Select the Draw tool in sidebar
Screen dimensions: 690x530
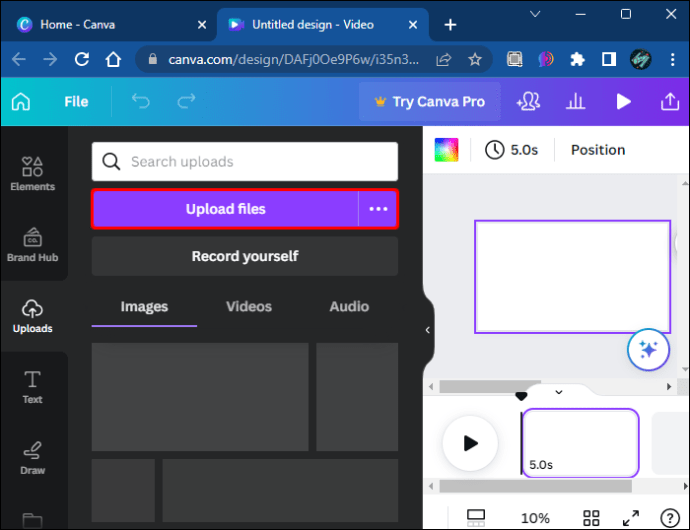coord(32,457)
